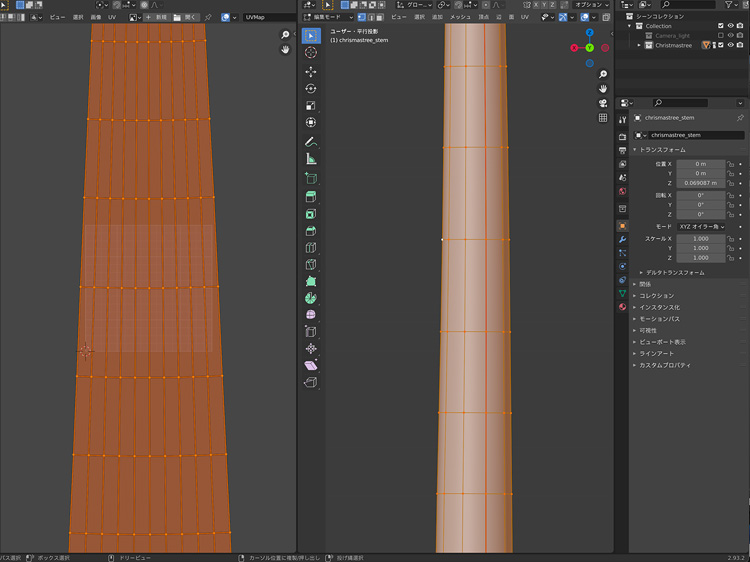Open the XYZ オイラー角 rotation mode dropdown
Viewport: 750px width, 562px height.
[x=701, y=226]
